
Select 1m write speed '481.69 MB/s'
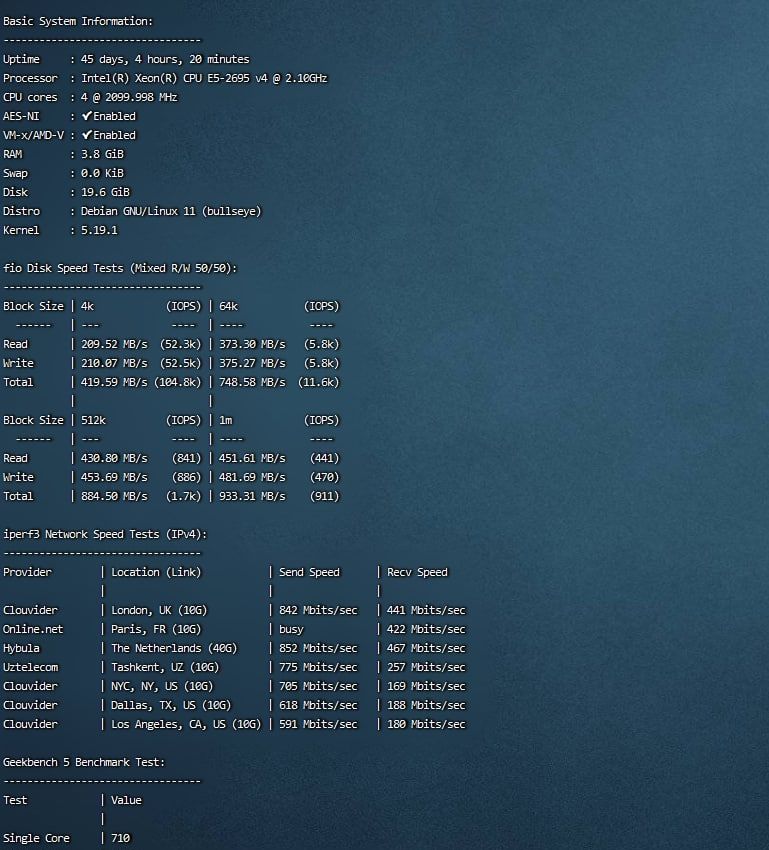pos(252,477)
